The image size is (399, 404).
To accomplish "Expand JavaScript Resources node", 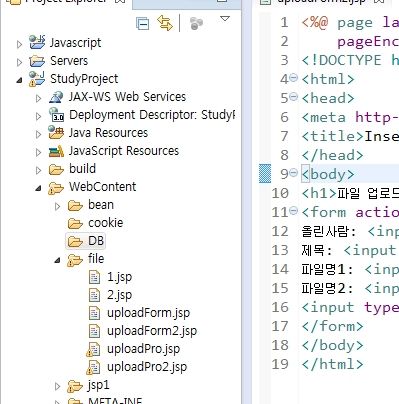I will [x=38, y=152].
